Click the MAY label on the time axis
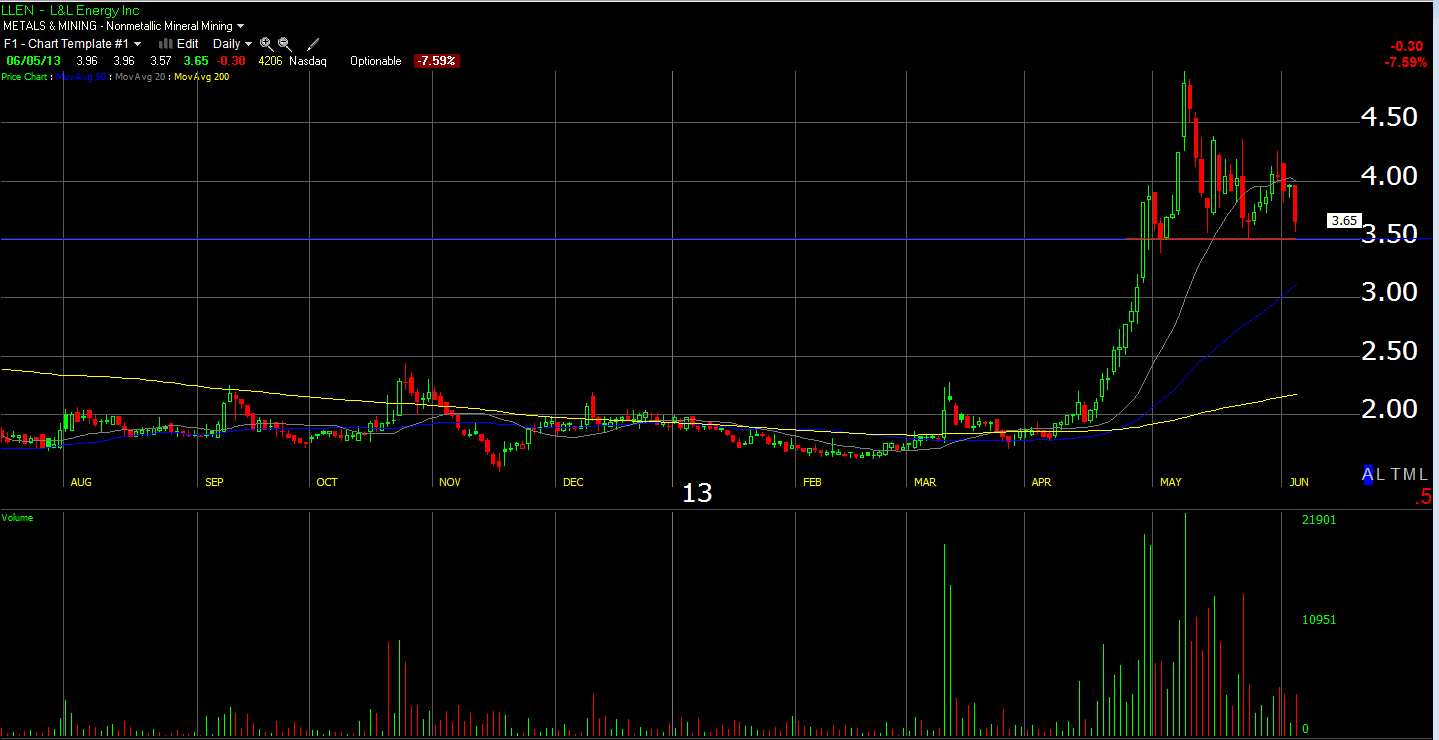 coord(1170,482)
